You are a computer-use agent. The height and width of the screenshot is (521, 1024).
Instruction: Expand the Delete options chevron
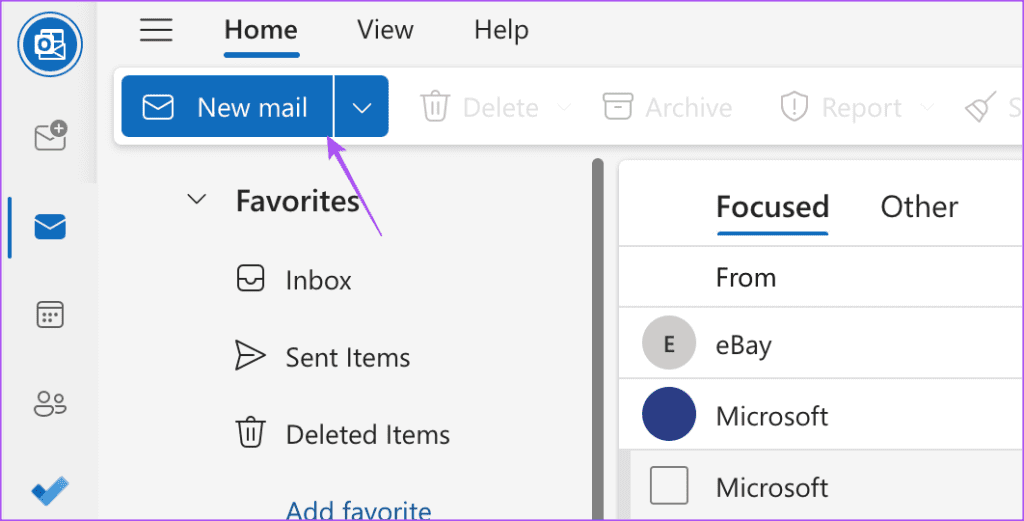coord(564,106)
